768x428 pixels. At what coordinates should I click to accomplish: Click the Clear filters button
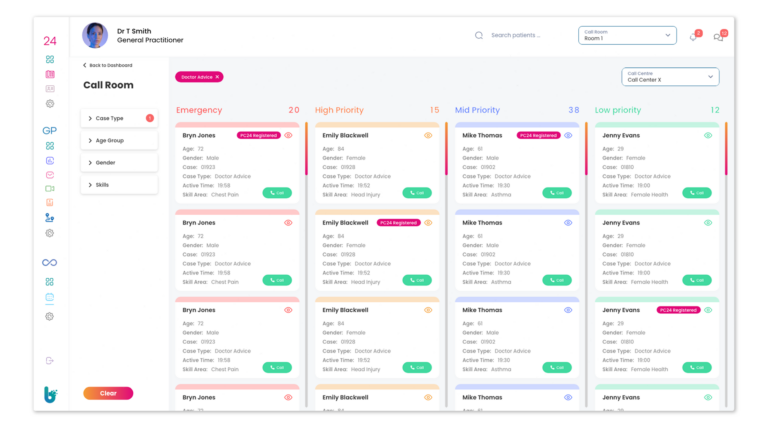point(108,393)
